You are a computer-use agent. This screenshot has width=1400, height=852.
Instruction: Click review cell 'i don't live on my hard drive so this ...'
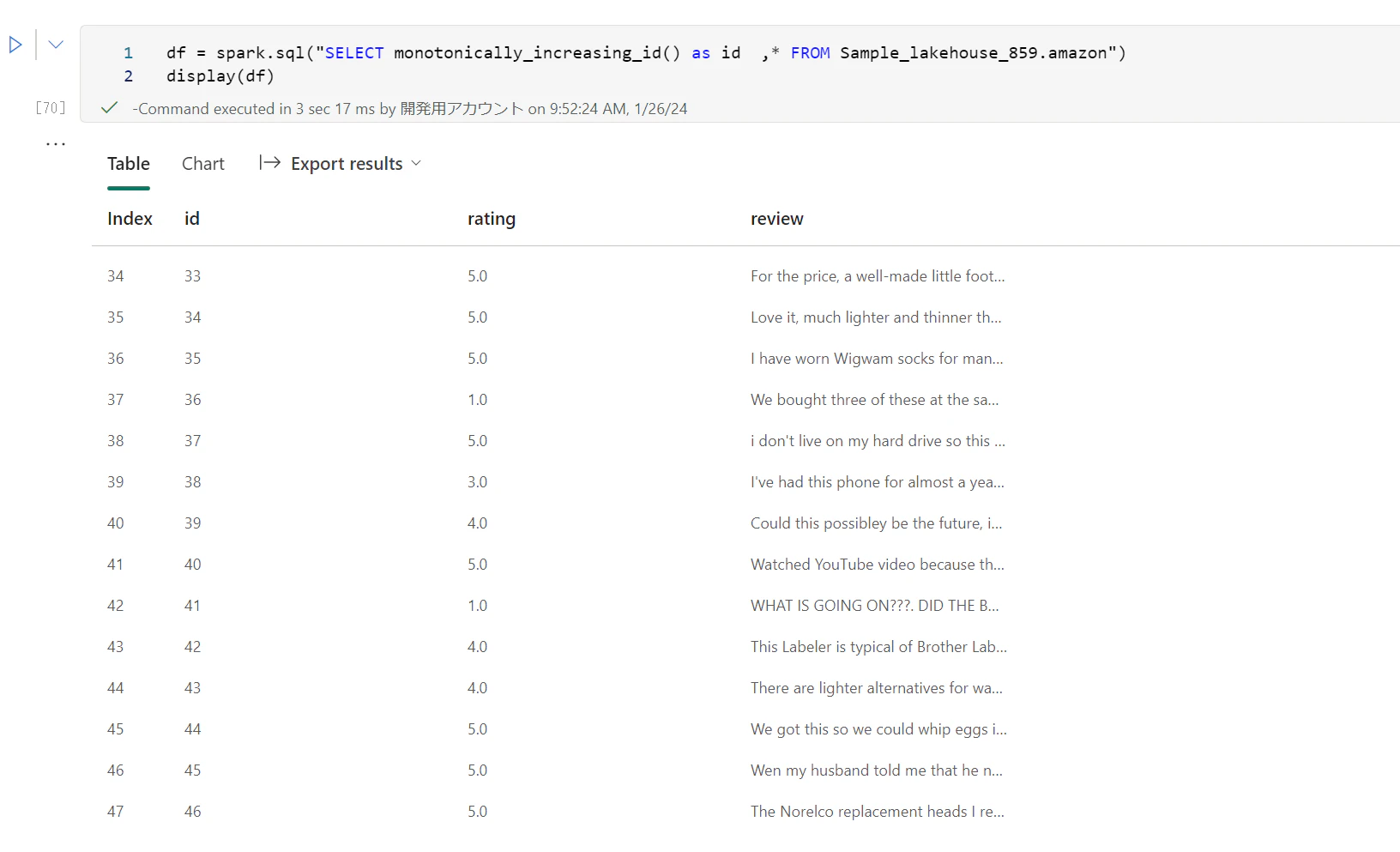click(x=878, y=441)
